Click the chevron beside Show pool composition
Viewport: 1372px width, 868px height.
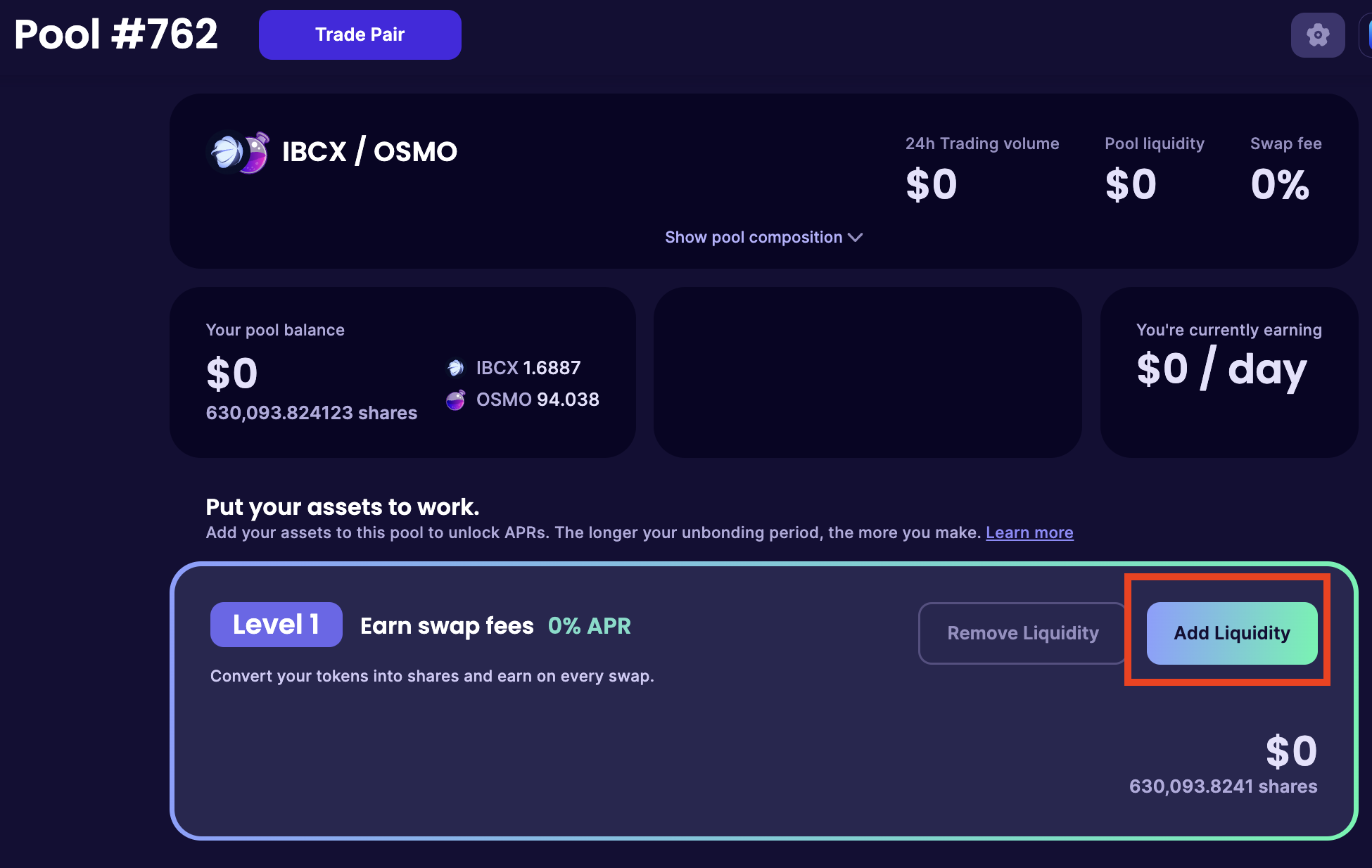(856, 238)
